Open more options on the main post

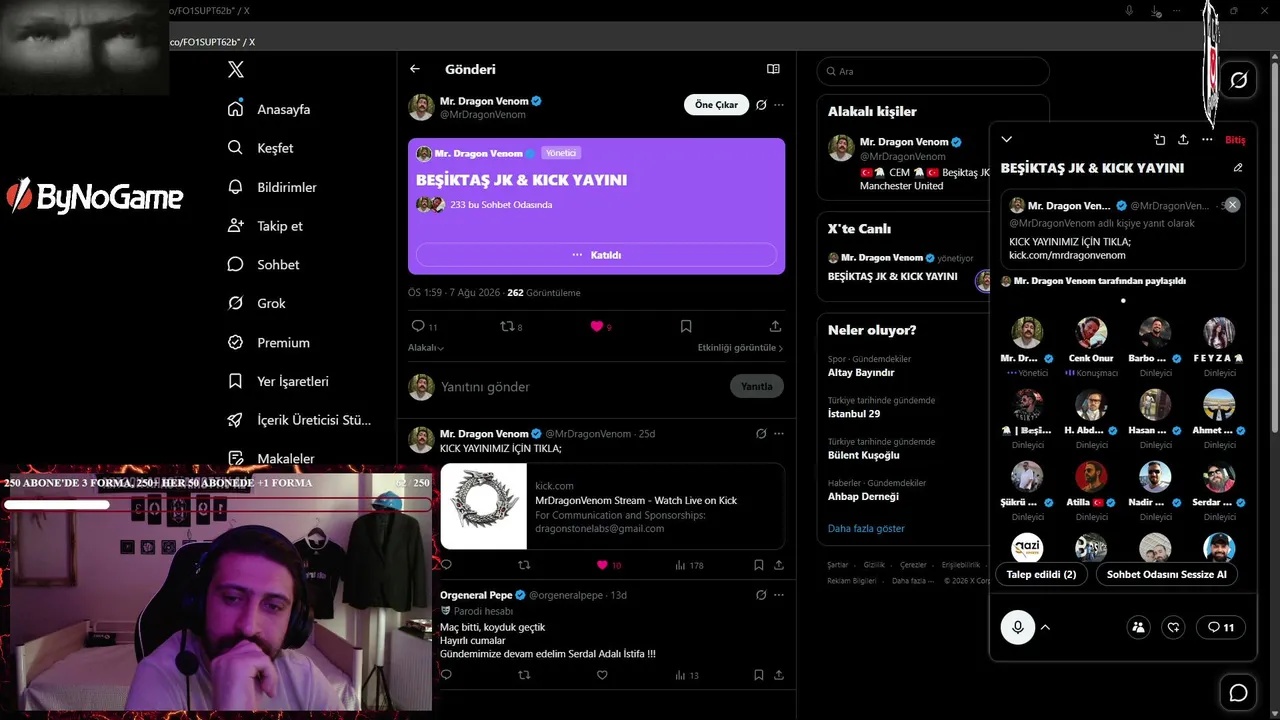pyautogui.click(x=779, y=105)
